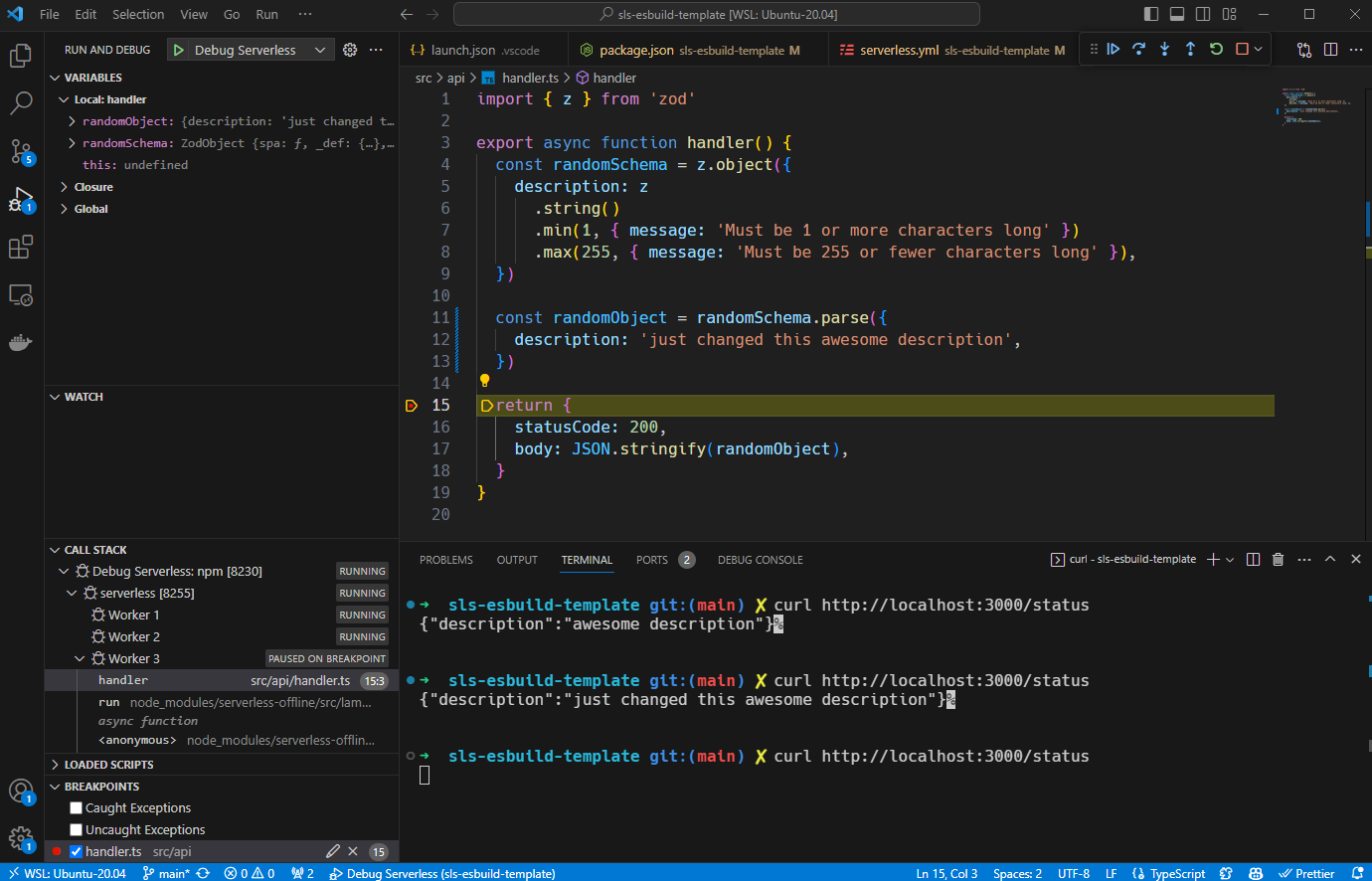Viewport: 1372px width, 881px height.
Task: Expand the randomObject variable
Action: (x=72, y=121)
